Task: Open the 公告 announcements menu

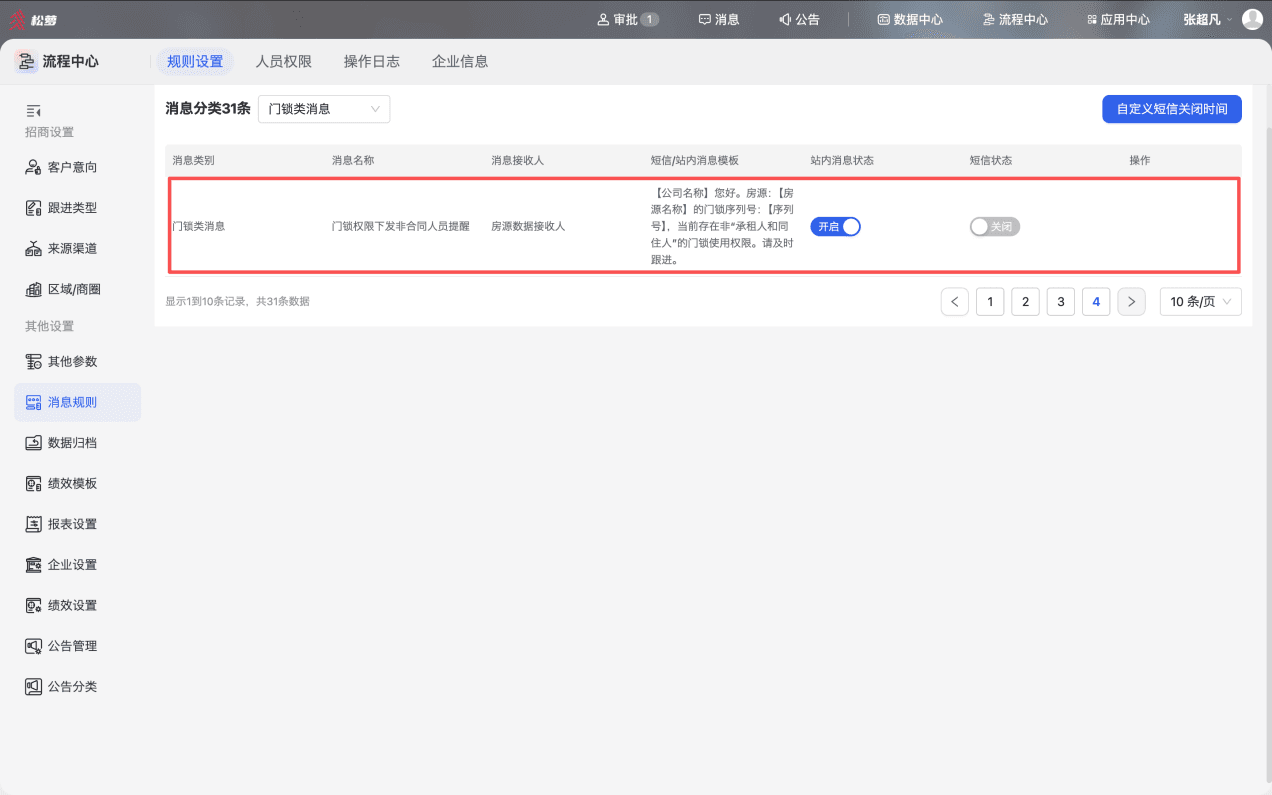Action: click(799, 19)
